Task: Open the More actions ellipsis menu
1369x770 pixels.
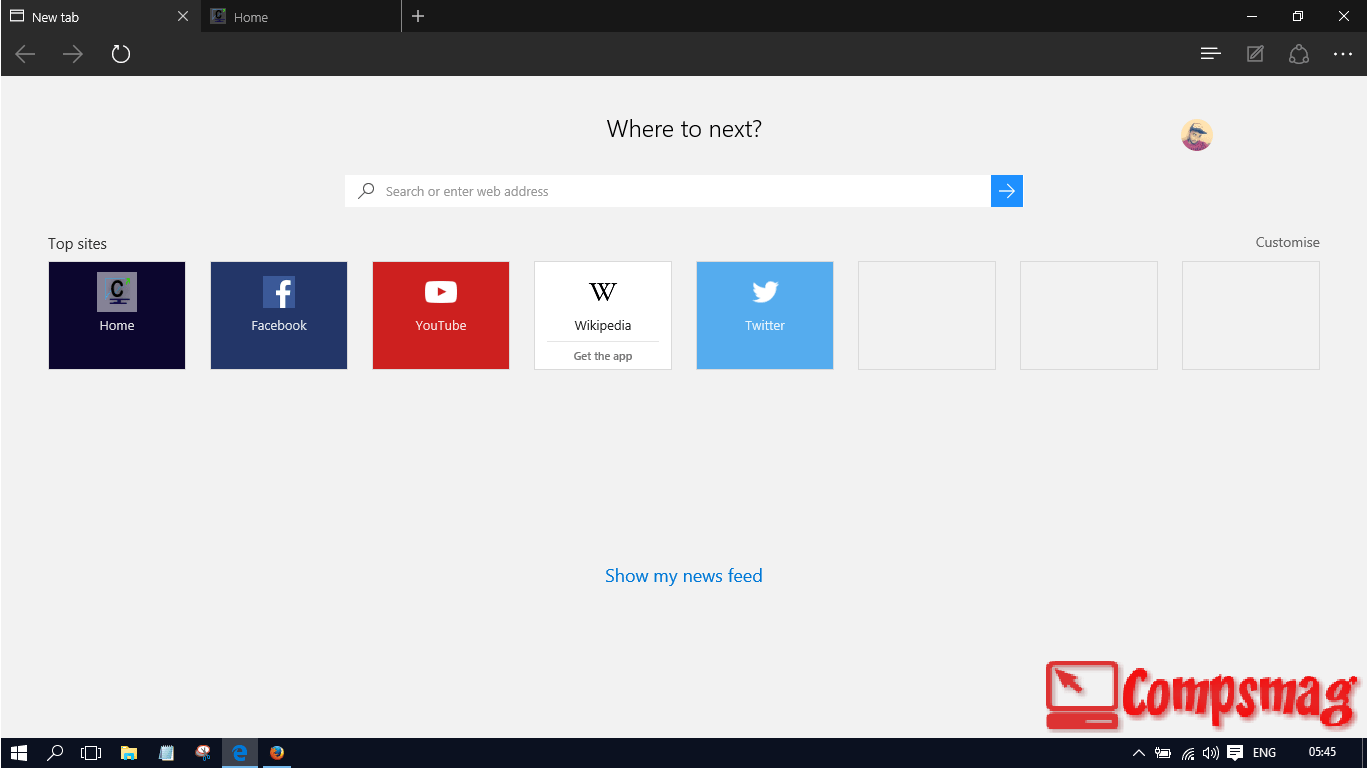Action: pyautogui.click(x=1343, y=54)
